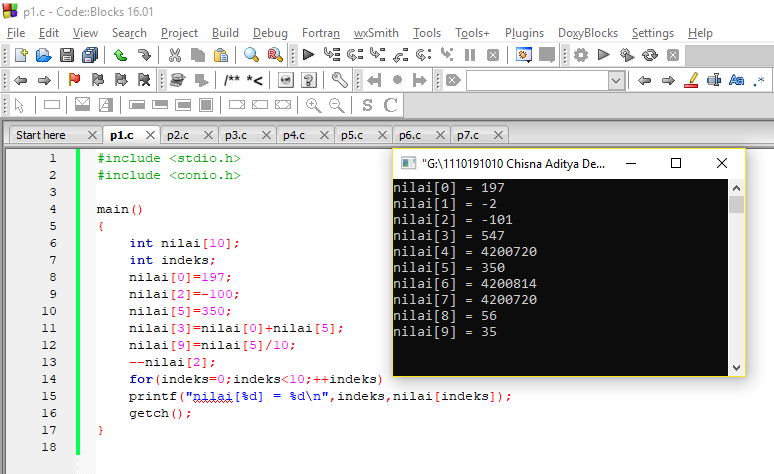Cut selected text with scissors icon
Image resolution: width=774 pixels, height=474 pixels.
pos(175,55)
